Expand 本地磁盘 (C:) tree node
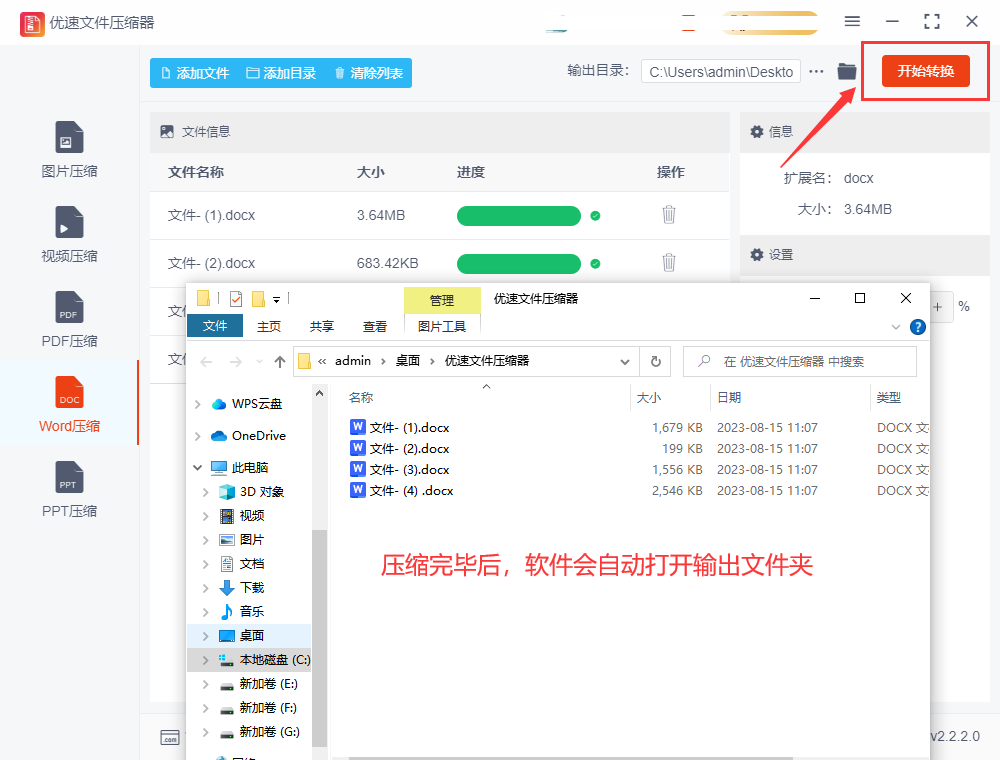Viewport: 1000px width, 760px height. [x=205, y=661]
